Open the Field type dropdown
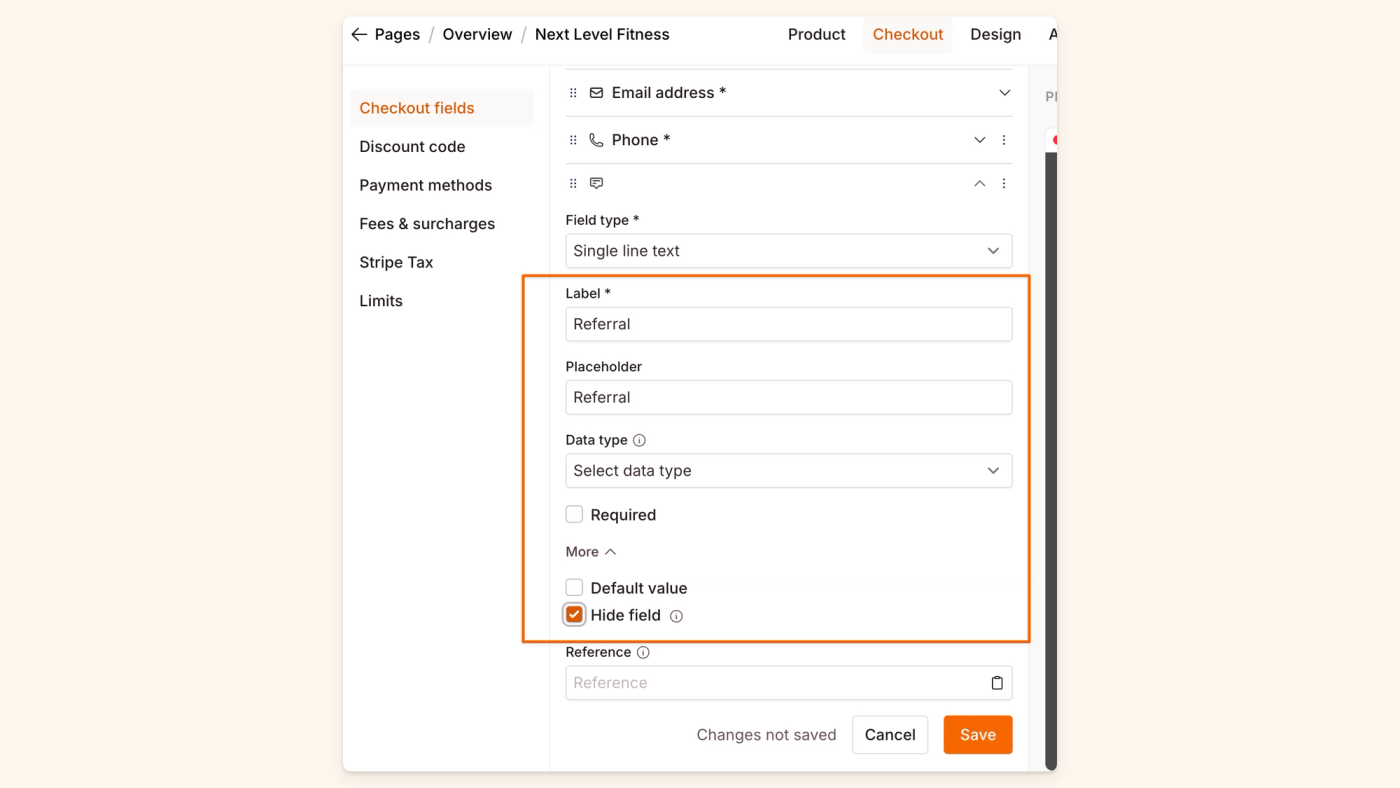 tap(788, 251)
